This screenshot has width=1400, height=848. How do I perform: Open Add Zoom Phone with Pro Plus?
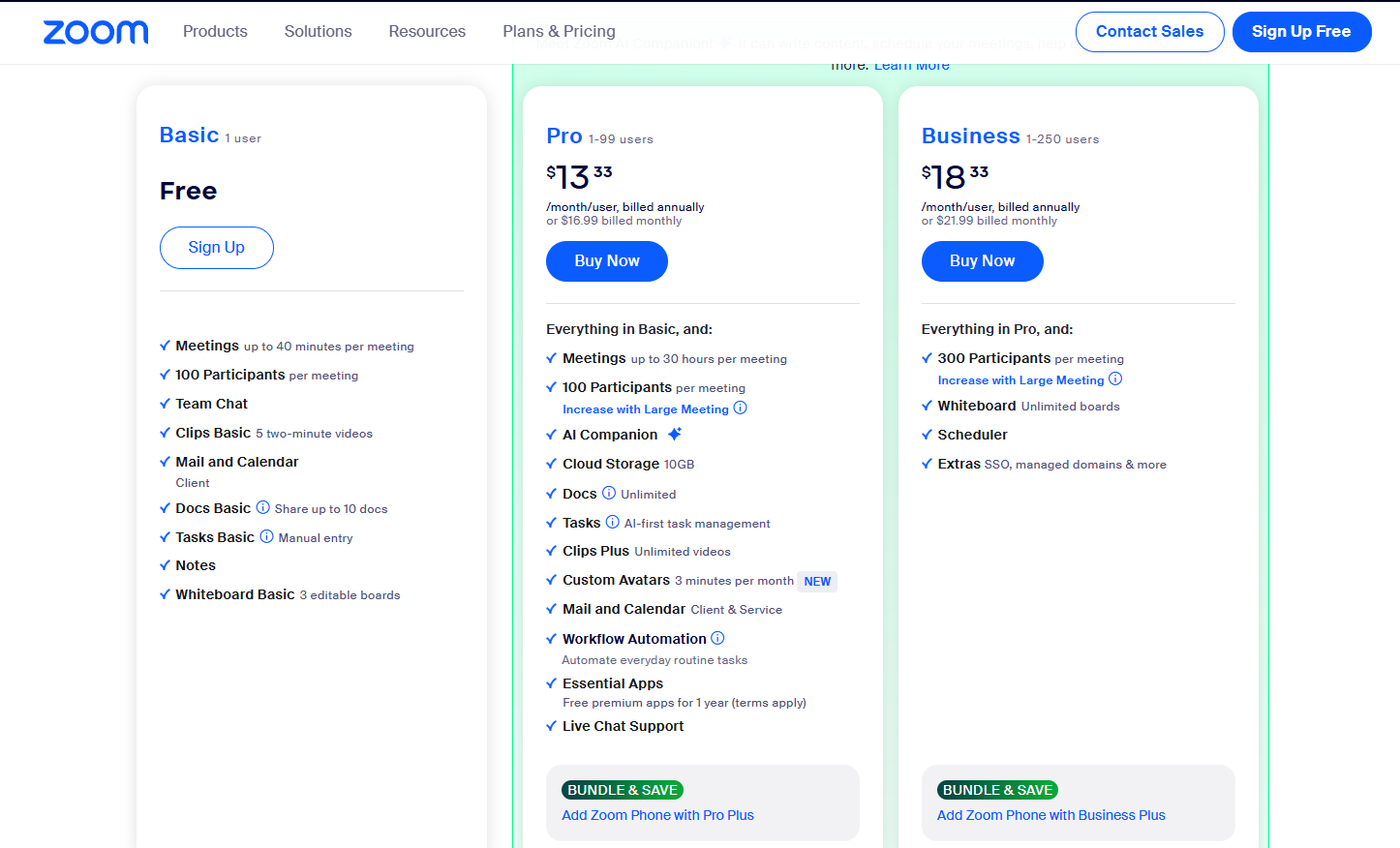click(657, 815)
